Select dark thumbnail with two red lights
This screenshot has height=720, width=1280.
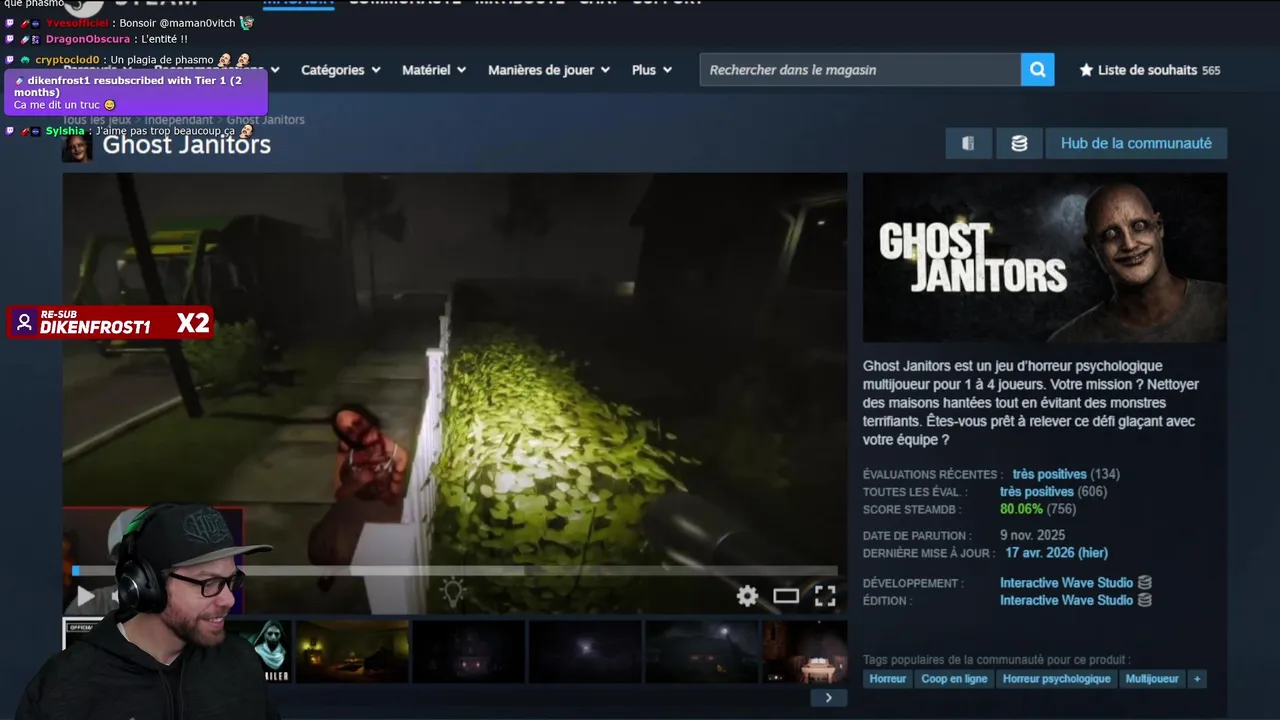468,652
